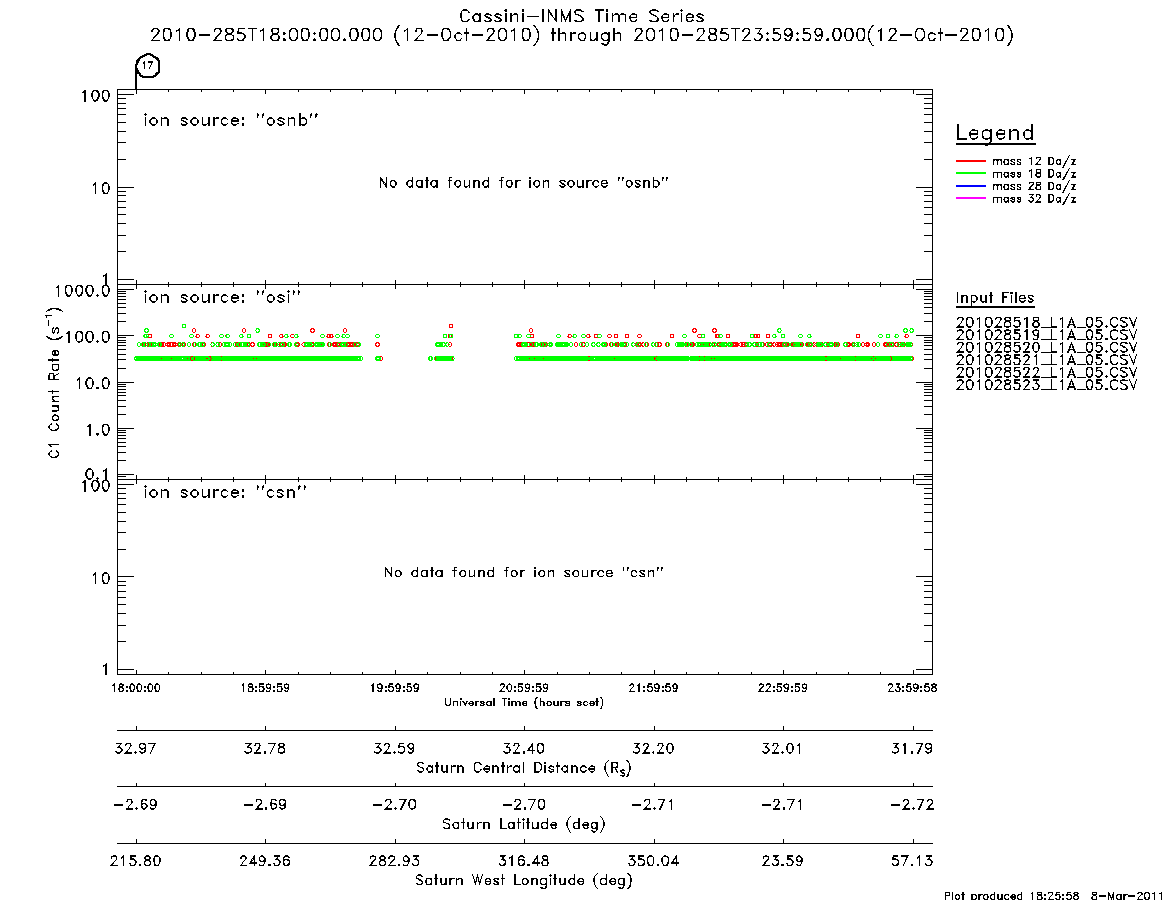Select the 'Legend' heading
Viewport: 1165px width, 900px height.
click(x=995, y=133)
